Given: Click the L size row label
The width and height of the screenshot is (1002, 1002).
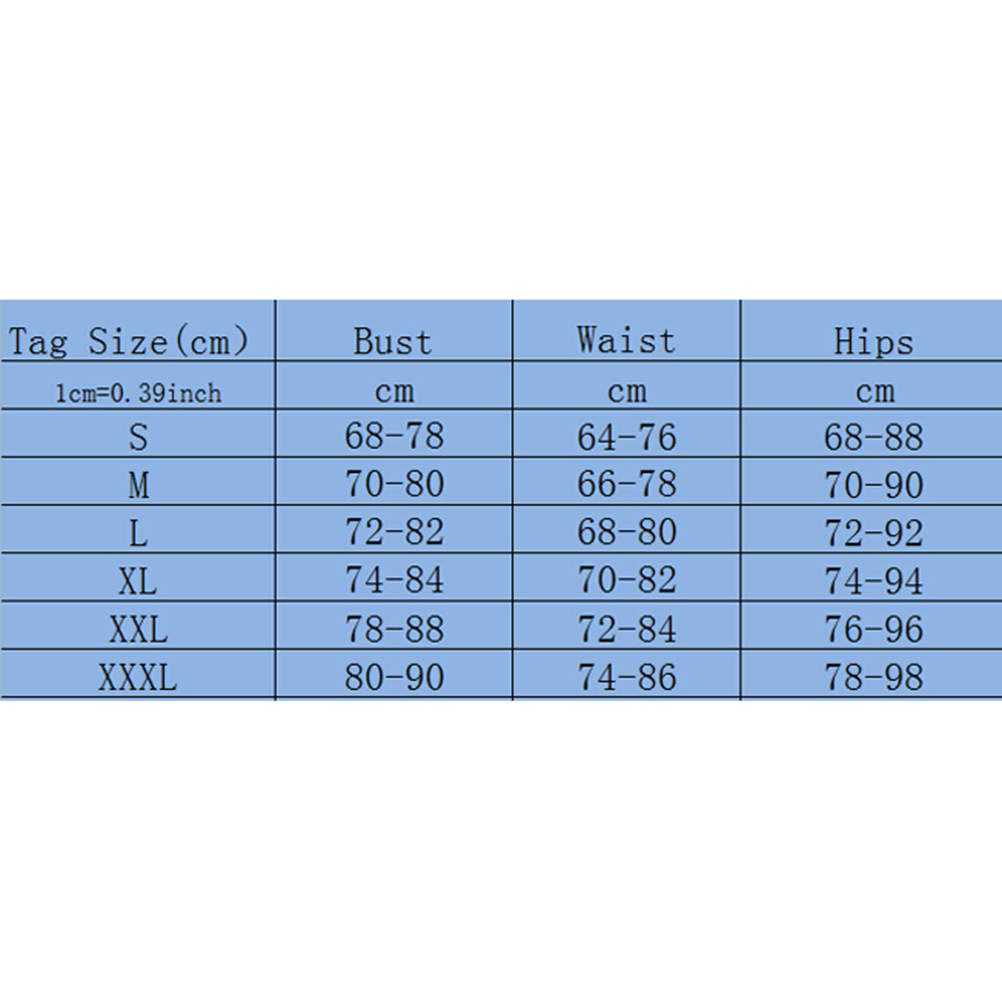Looking at the screenshot, I should 138,534.
